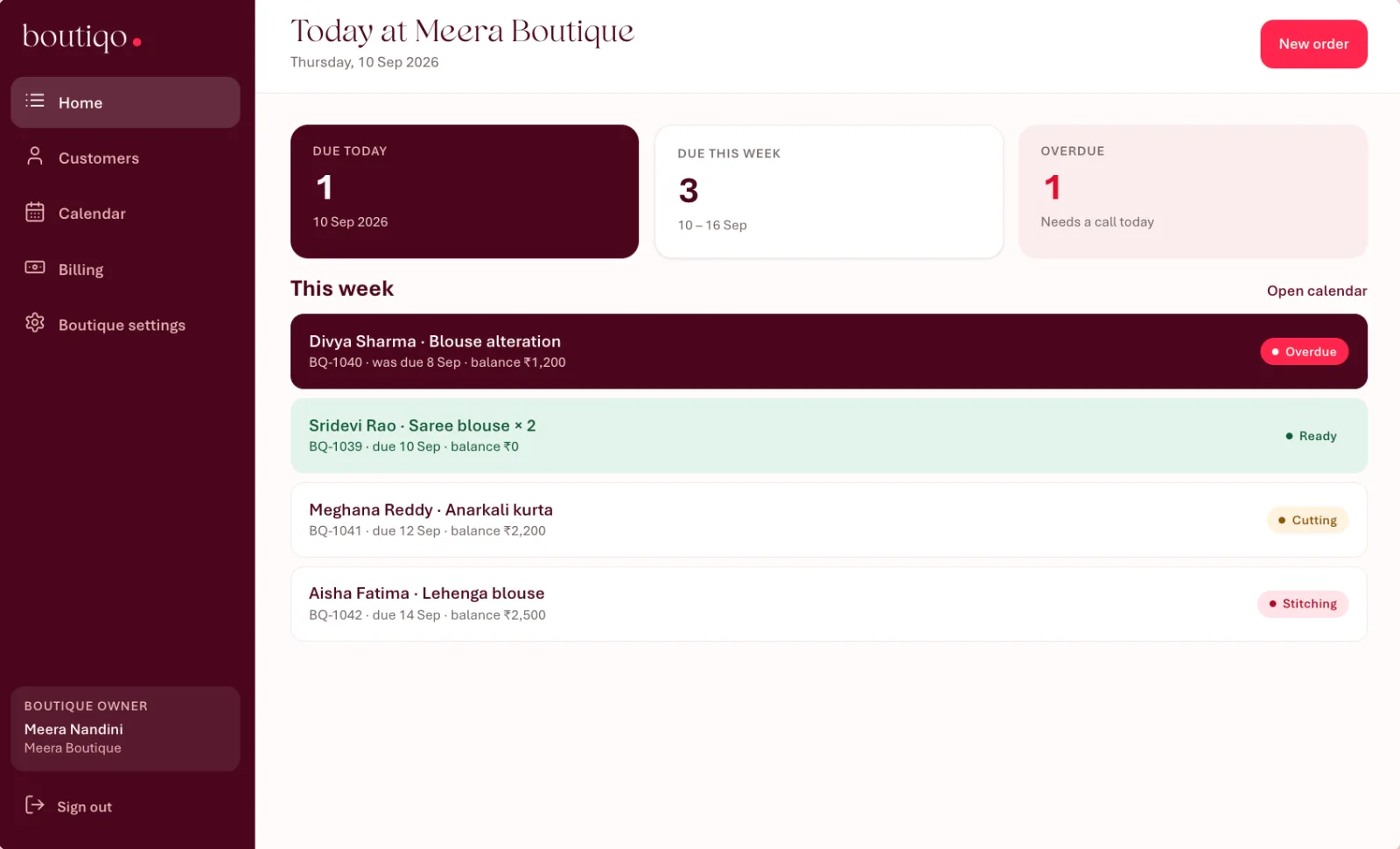The height and width of the screenshot is (849, 1400).
Task: Click order details BQ-1041 due 12 Sep
Action: coord(427,530)
